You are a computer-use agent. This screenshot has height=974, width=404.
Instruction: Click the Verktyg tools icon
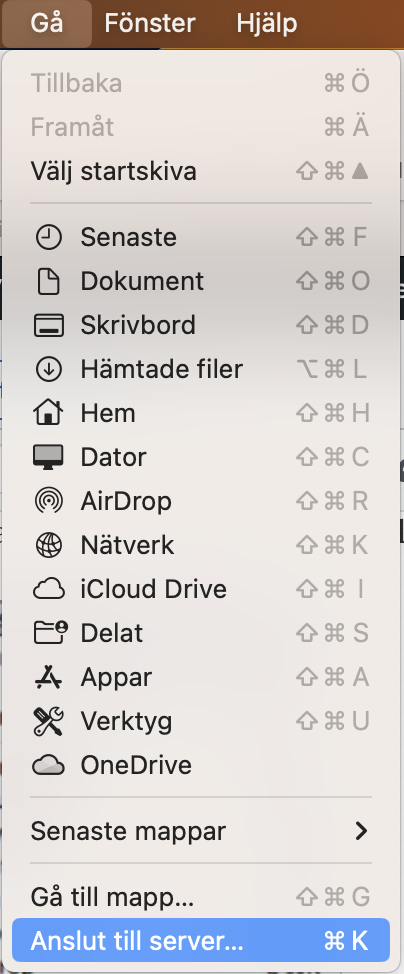tap(48, 722)
